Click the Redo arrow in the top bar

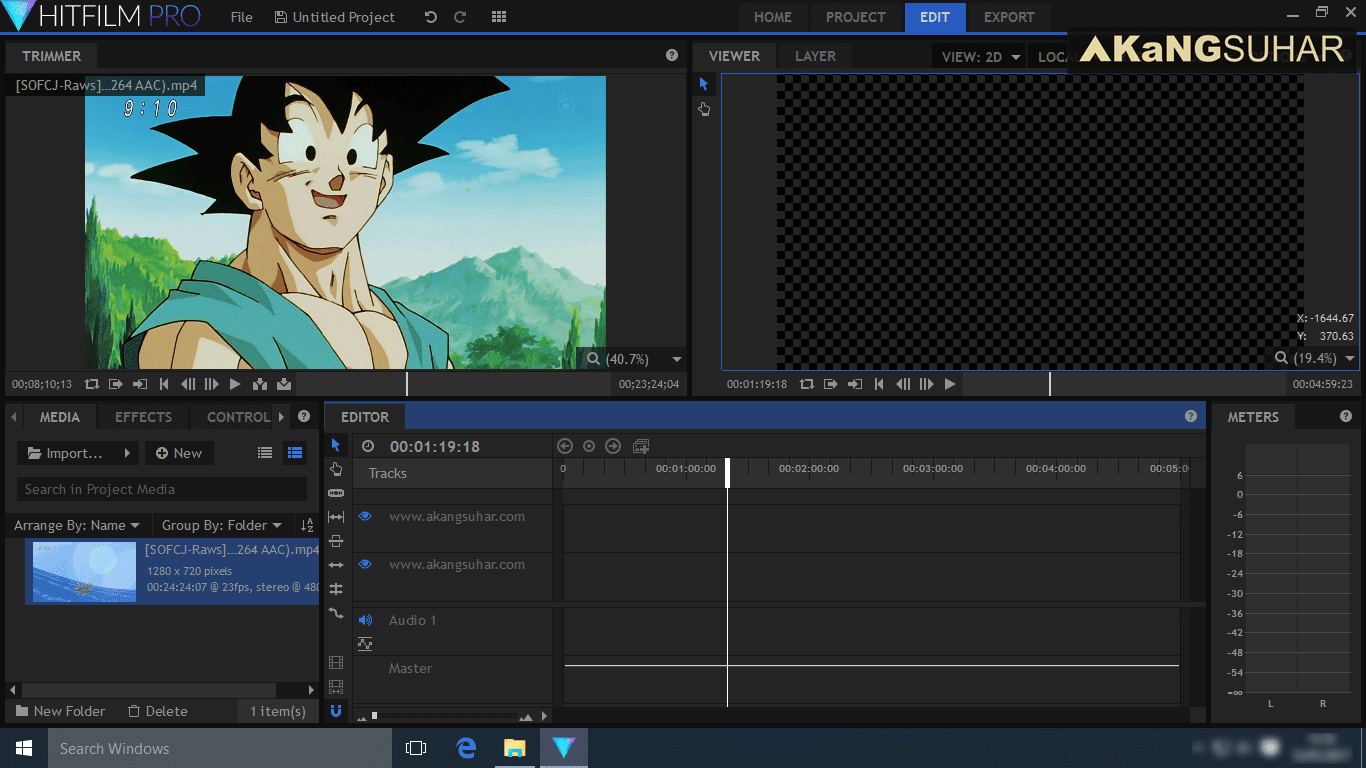(x=460, y=17)
